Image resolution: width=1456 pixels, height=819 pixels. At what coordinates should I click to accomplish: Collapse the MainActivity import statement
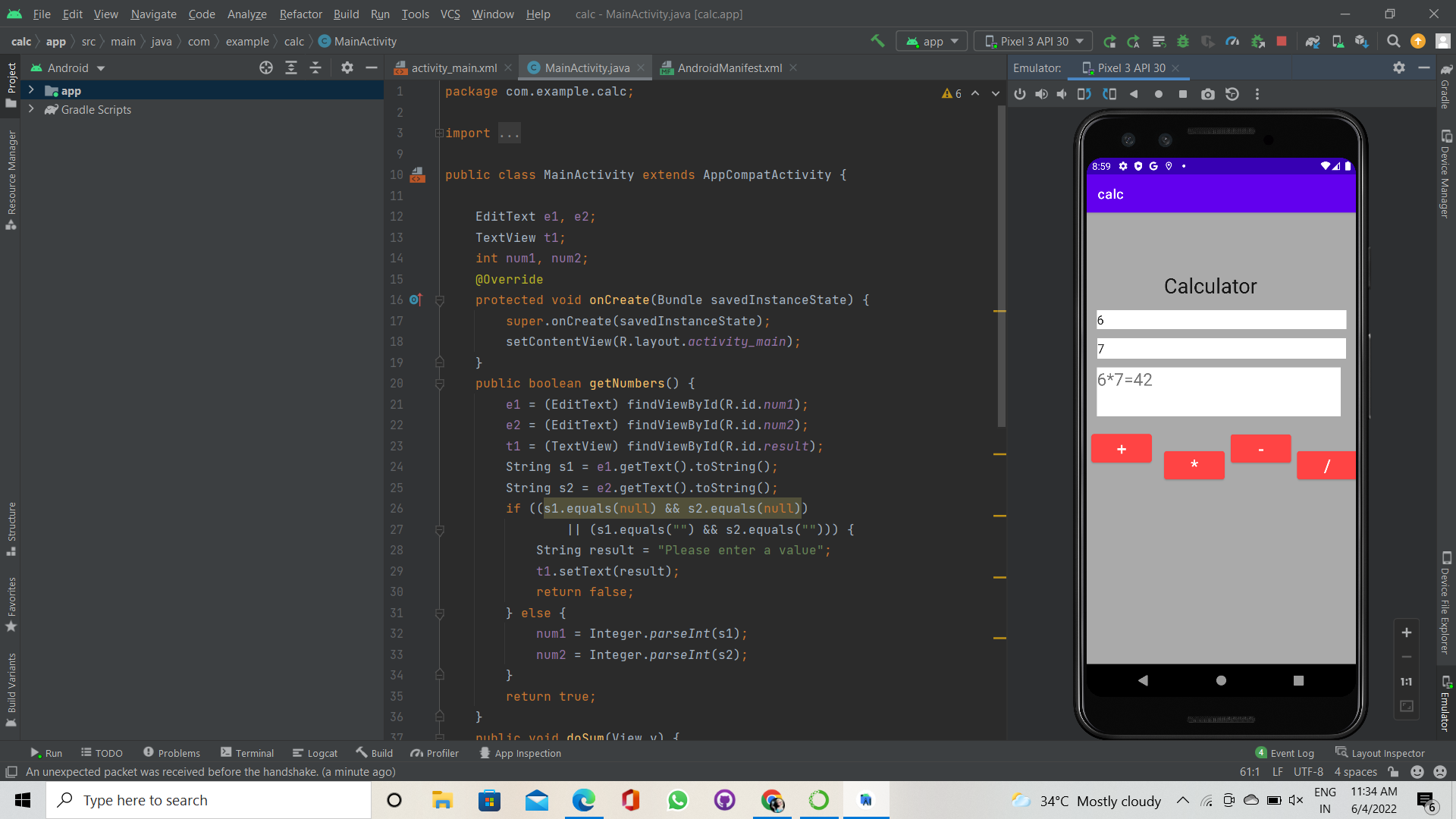click(440, 133)
